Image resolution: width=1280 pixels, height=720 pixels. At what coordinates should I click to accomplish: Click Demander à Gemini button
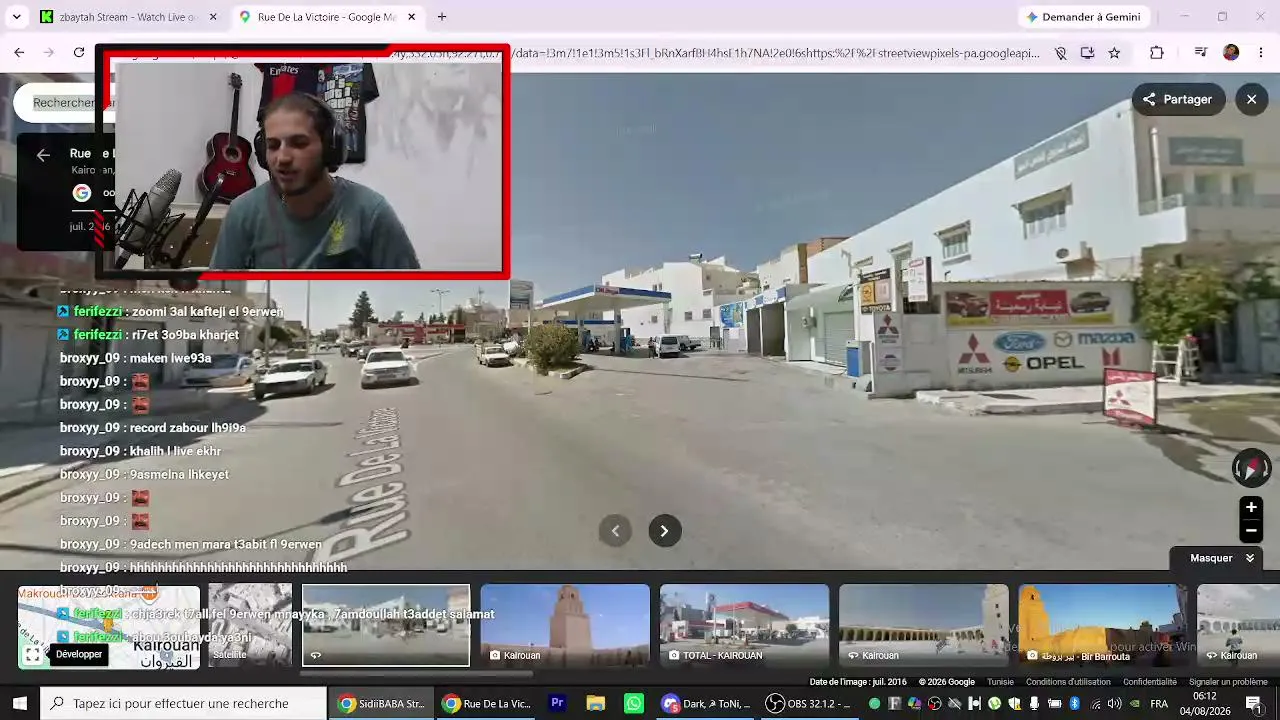pos(1083,17)
